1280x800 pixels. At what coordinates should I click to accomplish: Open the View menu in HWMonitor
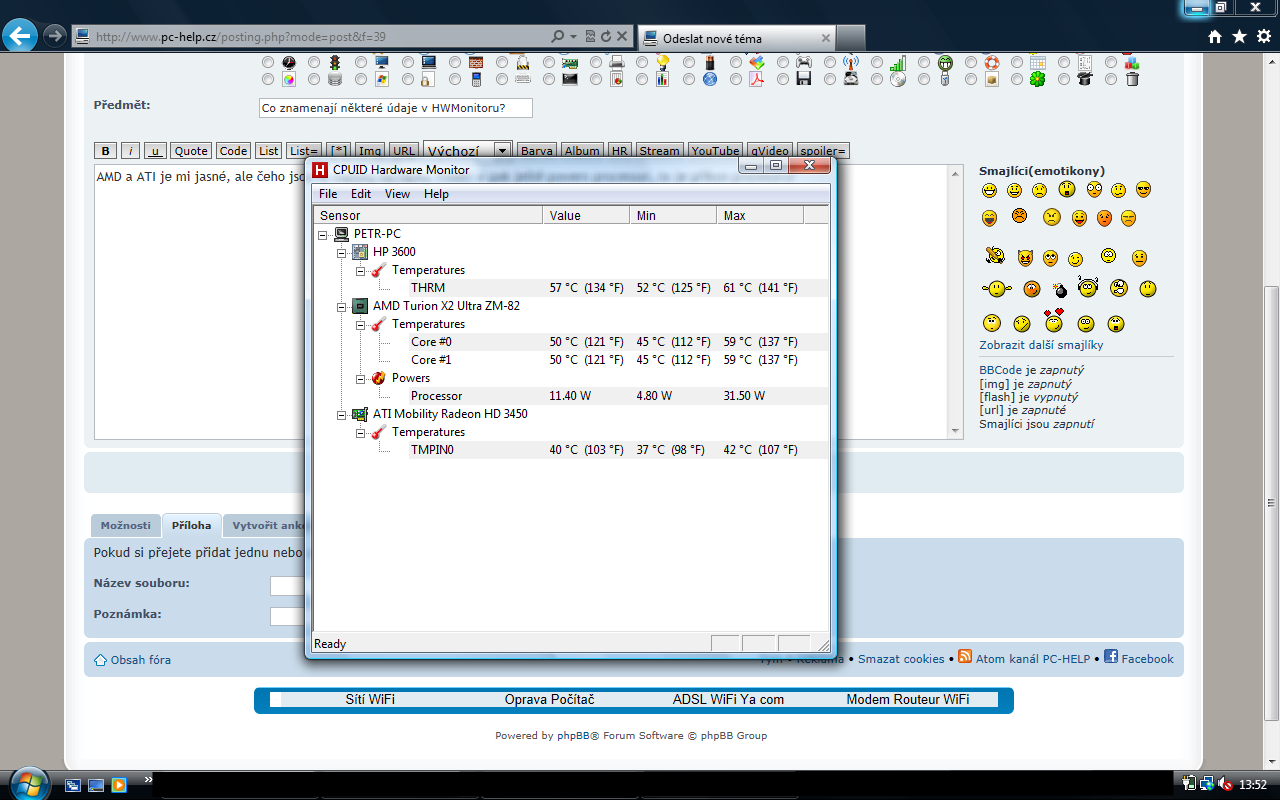397,194
